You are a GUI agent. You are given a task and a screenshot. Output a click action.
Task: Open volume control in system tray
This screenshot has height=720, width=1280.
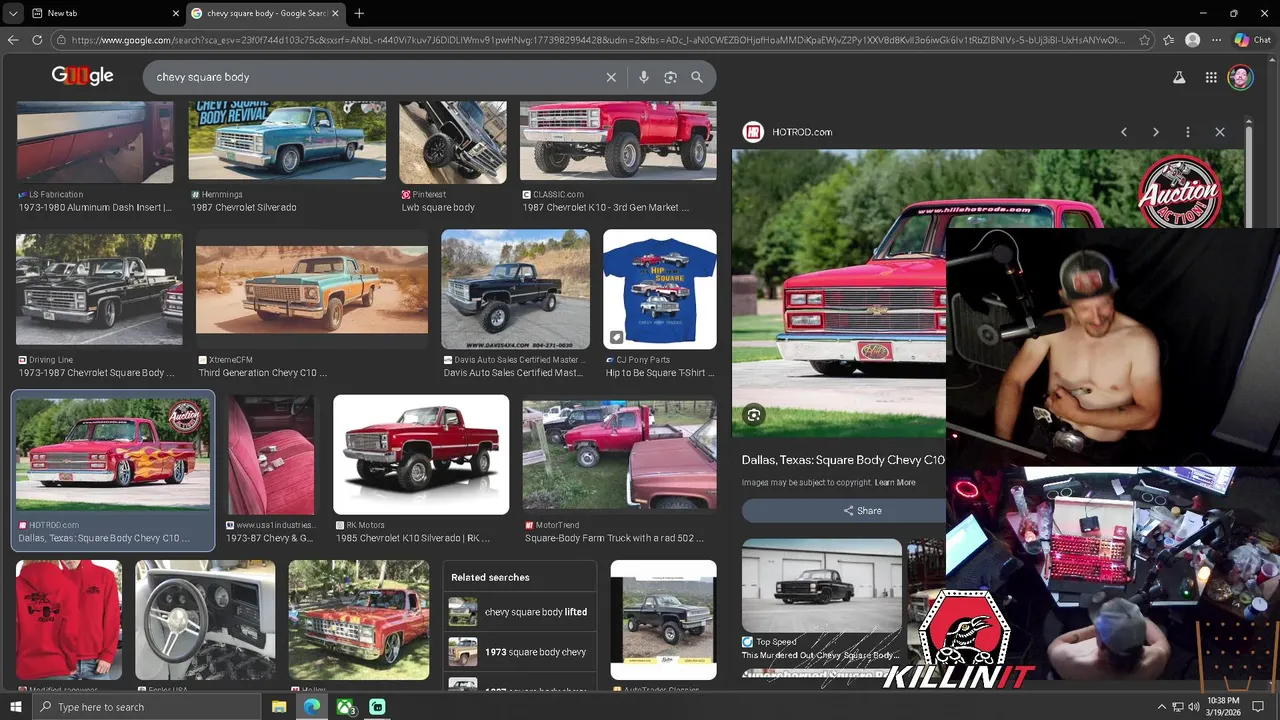click(1193, 707)
